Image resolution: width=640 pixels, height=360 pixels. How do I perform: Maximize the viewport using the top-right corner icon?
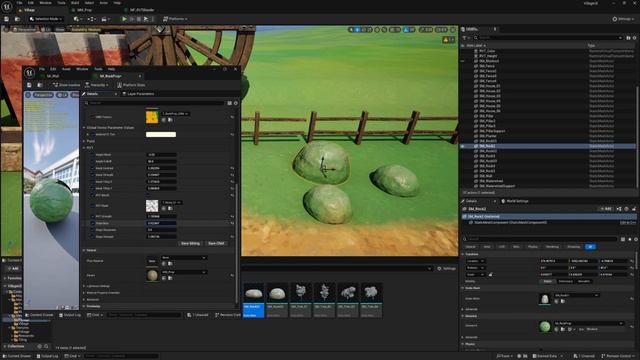[453, 29]
